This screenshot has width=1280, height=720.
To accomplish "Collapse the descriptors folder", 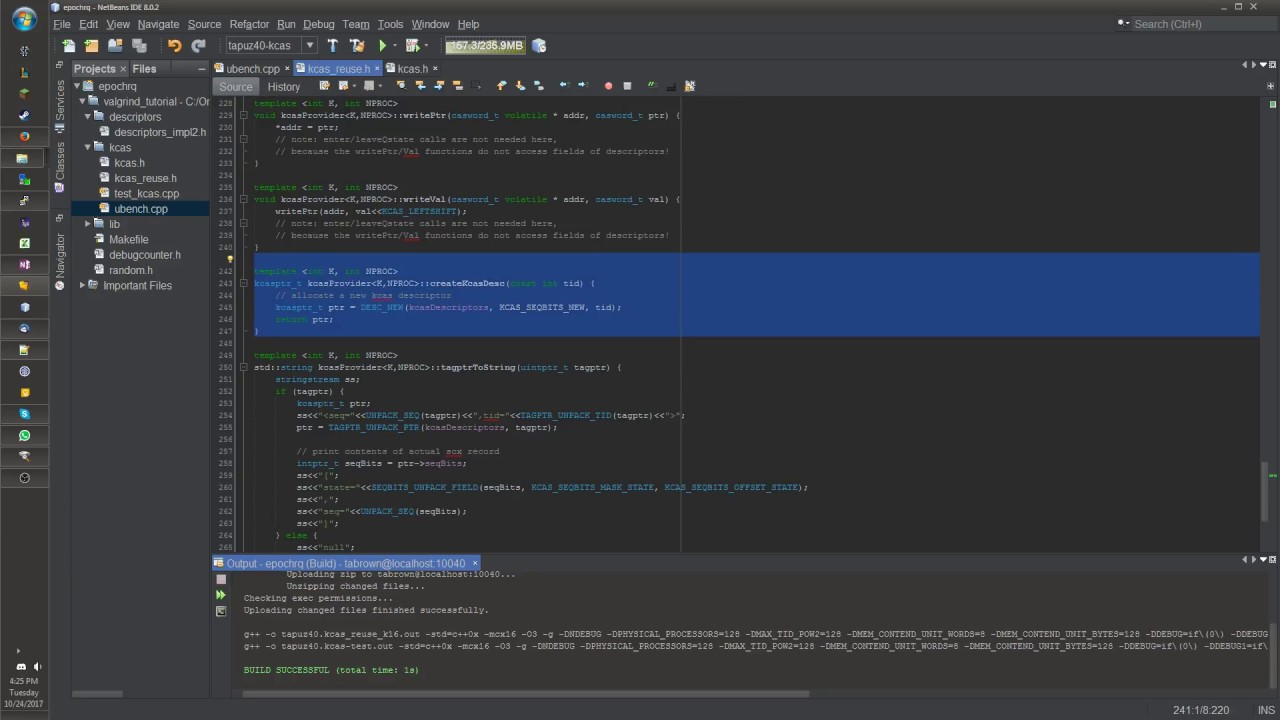I will pyautogui.click(x=87, y=117).
